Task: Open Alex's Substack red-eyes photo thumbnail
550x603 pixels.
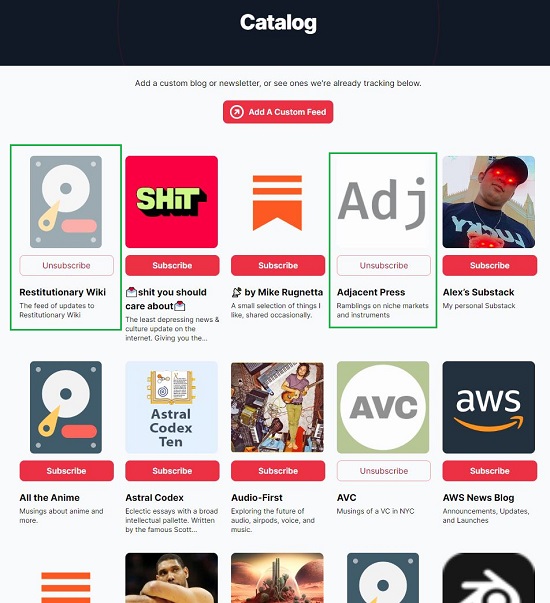Action: pyautogui.click(x=489, y=202)
